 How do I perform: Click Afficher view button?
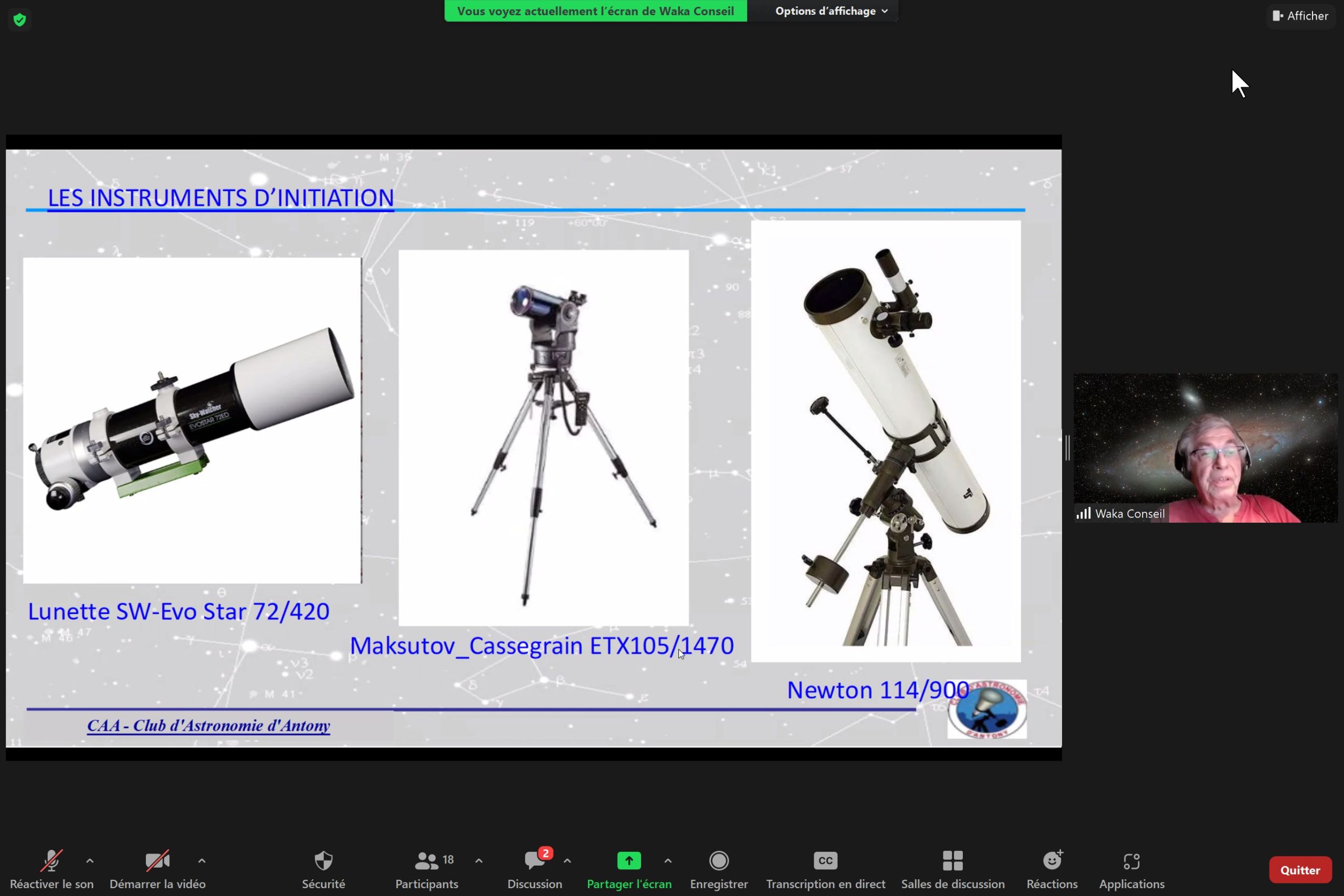coord(1300,16)
